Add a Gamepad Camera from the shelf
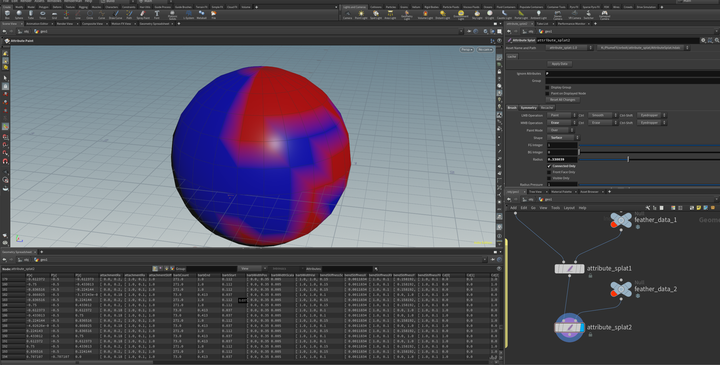The image size is (720, 365). point(604,15)
